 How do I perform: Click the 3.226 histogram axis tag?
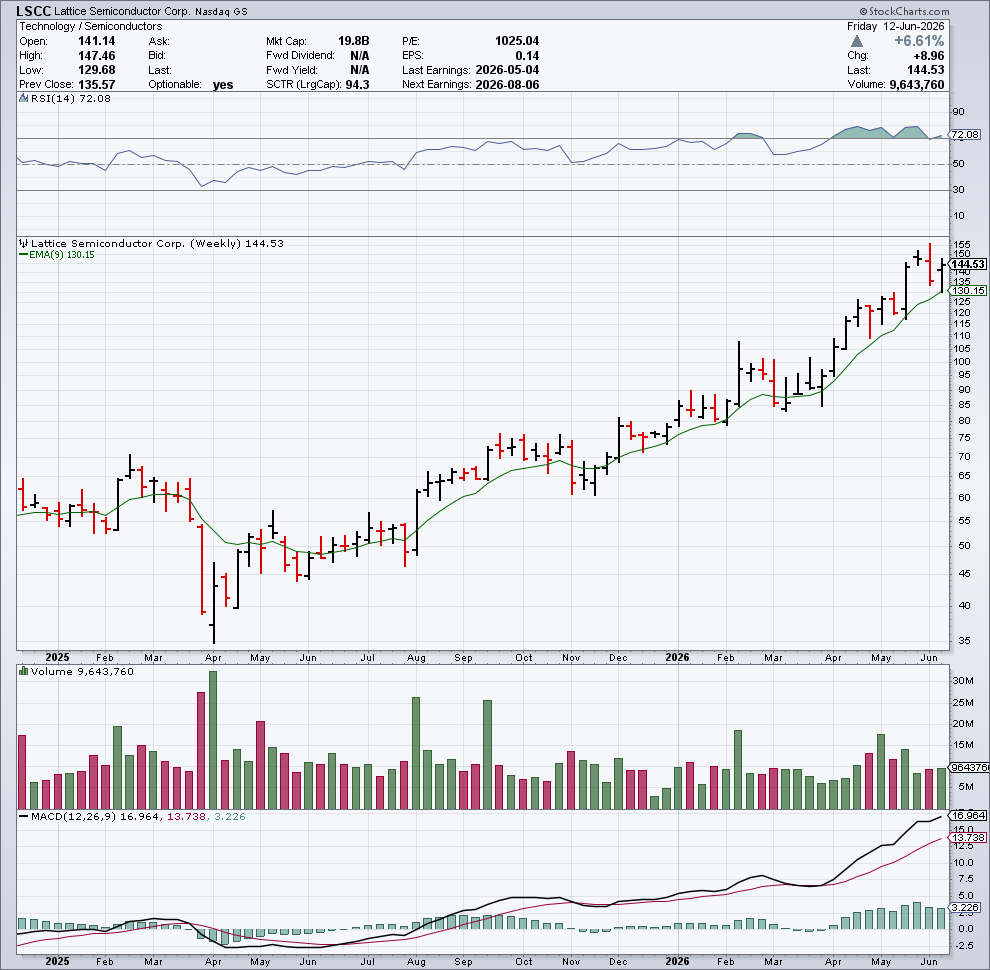(965, 907)
